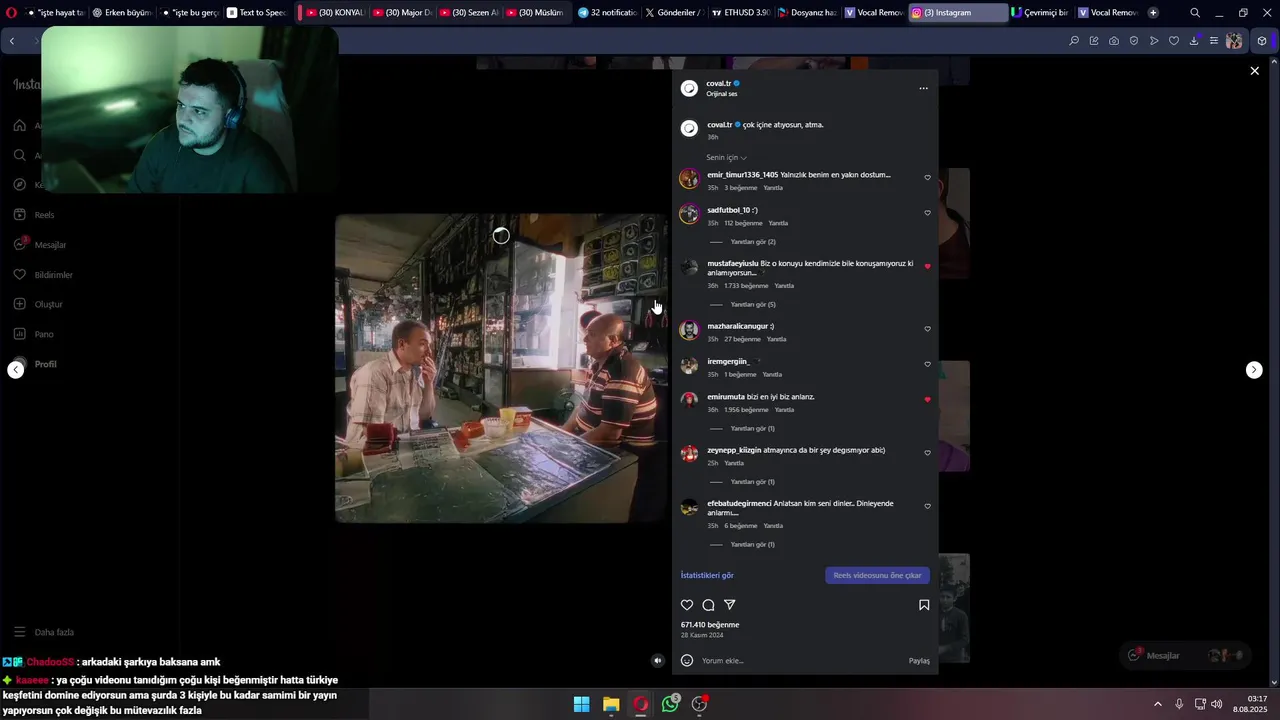Open File Explorer on the taskbar
The width and height of the screenshot is (1280, 720).
(611, 704)
